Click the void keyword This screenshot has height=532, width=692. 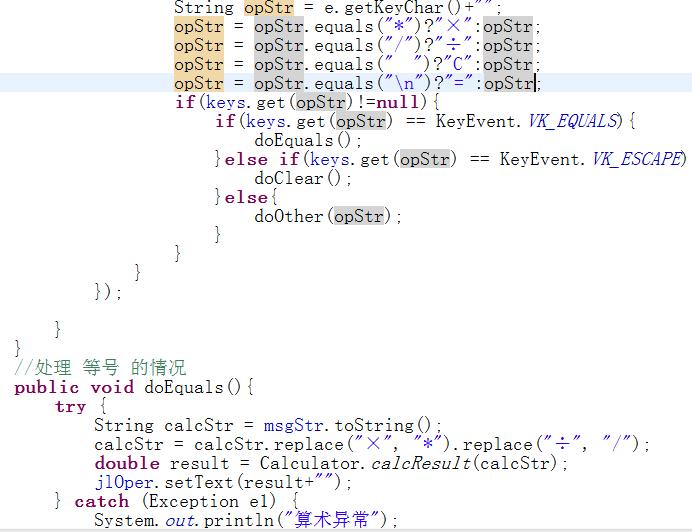(112, 388)
